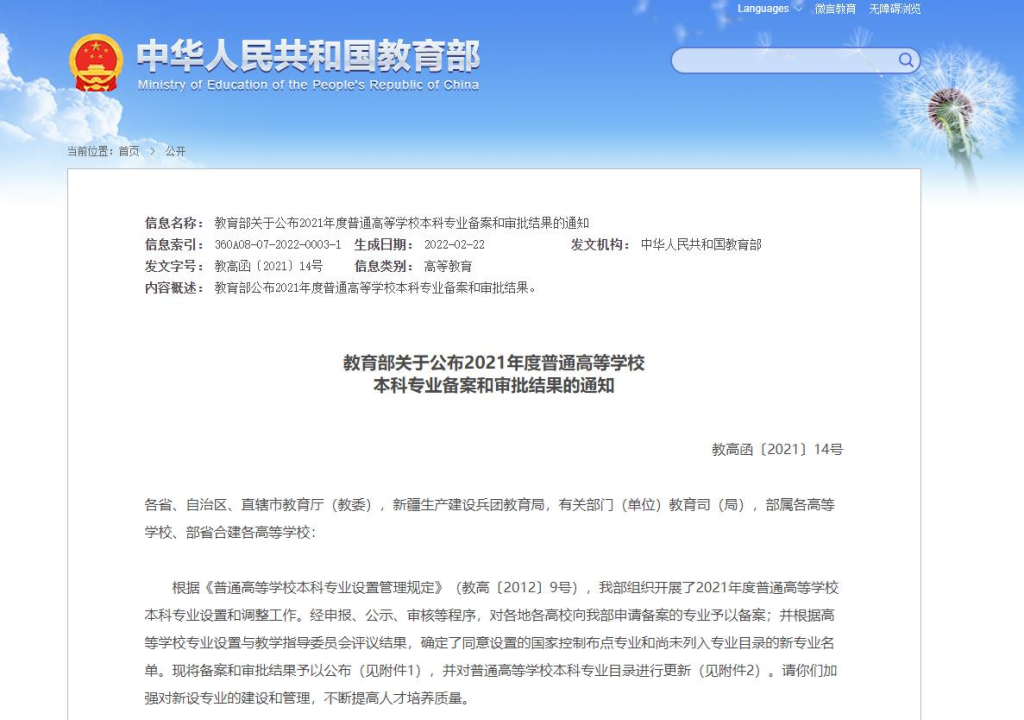Click the main heading 教育部关于公布2021年度普通高等学校
This screenshot has height=720, width=1024.
click(494, 363)
